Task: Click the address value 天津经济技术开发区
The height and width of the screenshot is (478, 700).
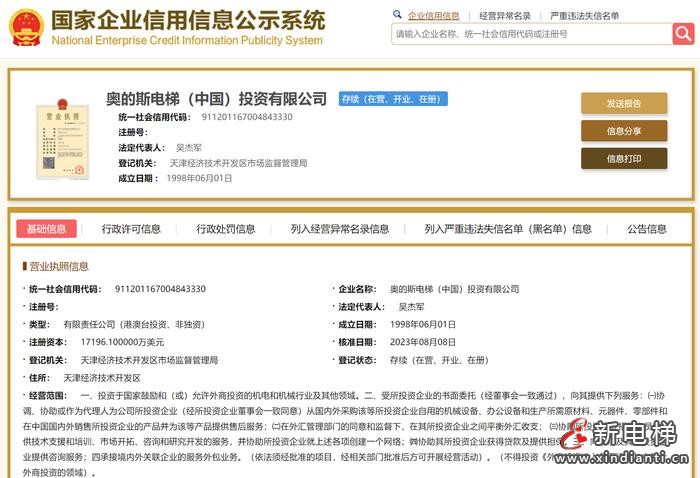Action: coord(102,378)
